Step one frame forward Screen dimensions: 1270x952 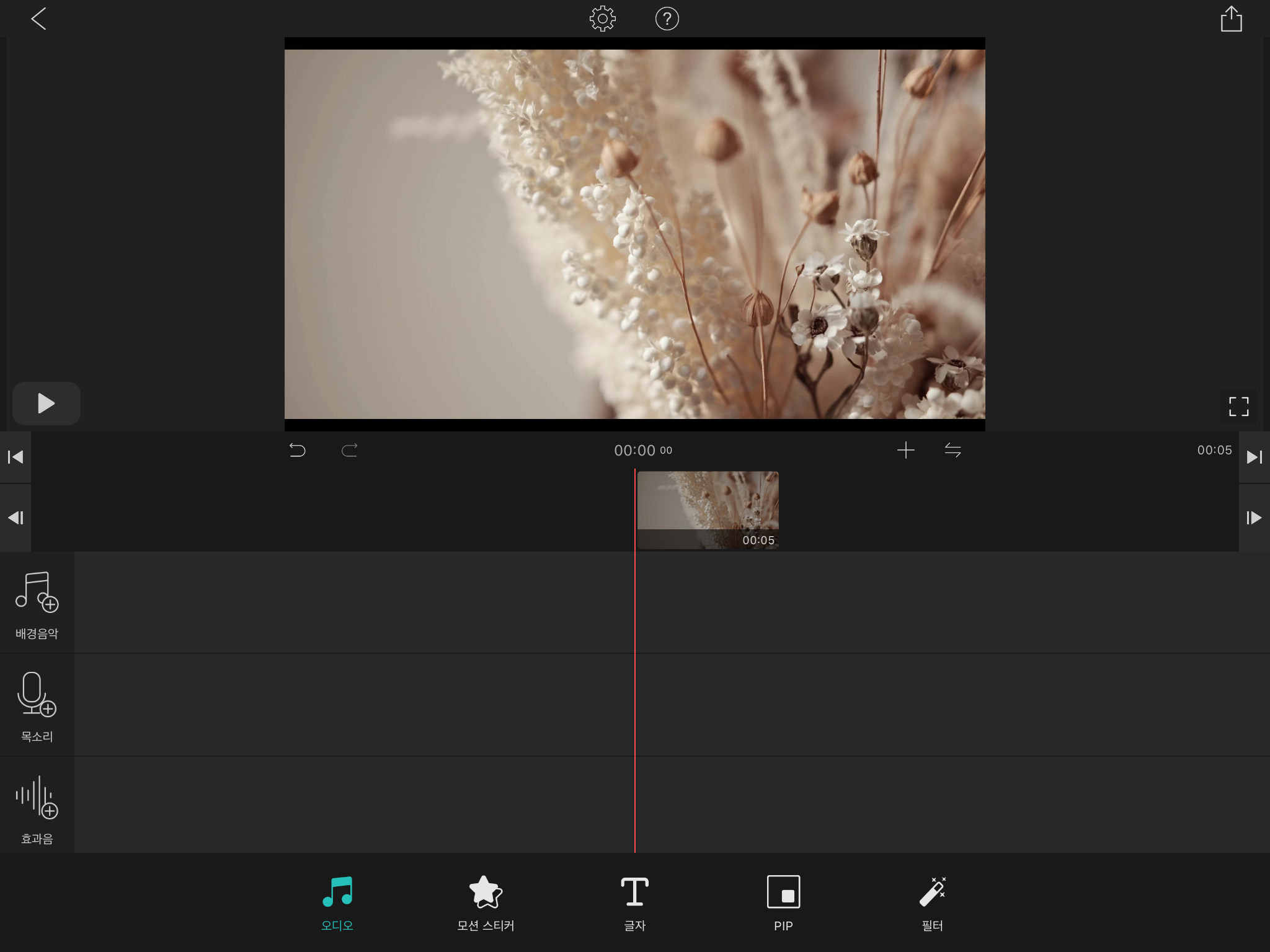point(1254,518)
